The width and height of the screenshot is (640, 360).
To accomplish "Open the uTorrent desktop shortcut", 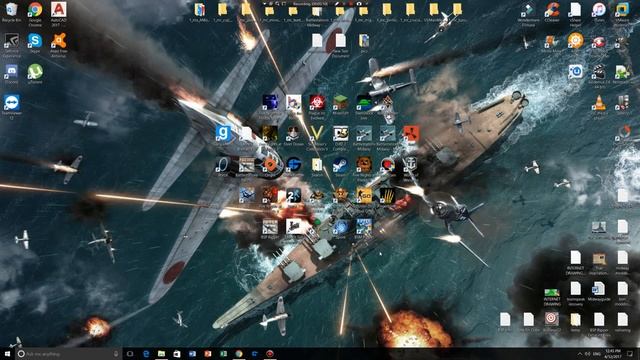I will tap(35, 74).
